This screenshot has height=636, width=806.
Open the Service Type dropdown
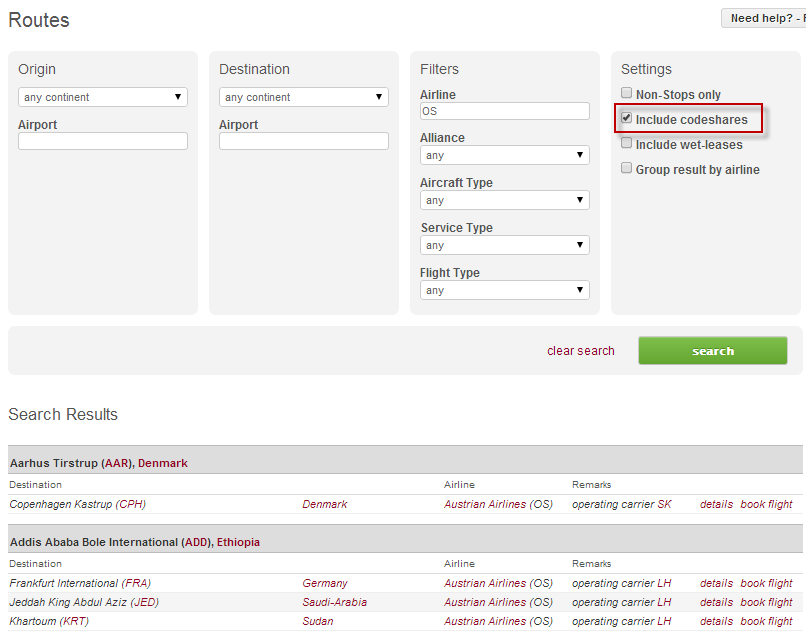pyautogui.click(x=504, y=245)
